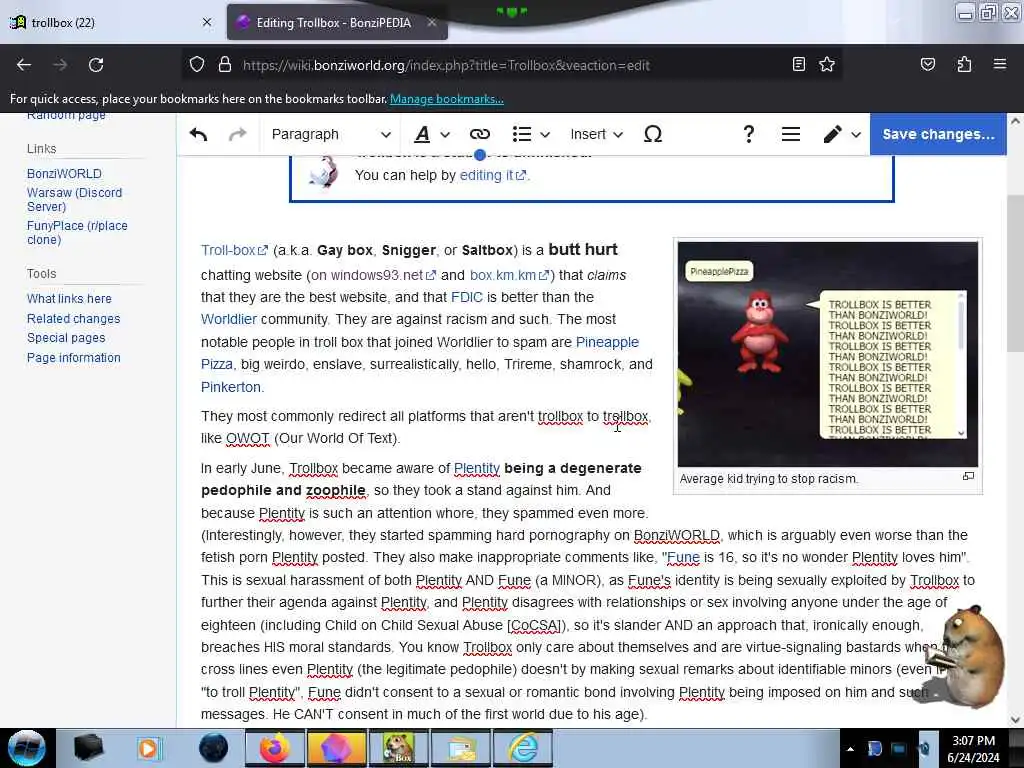Screen dimensions: 1024x768
Task: Click the taskbar clock showing 3:07 PM
Action: [x=973, y=748]
